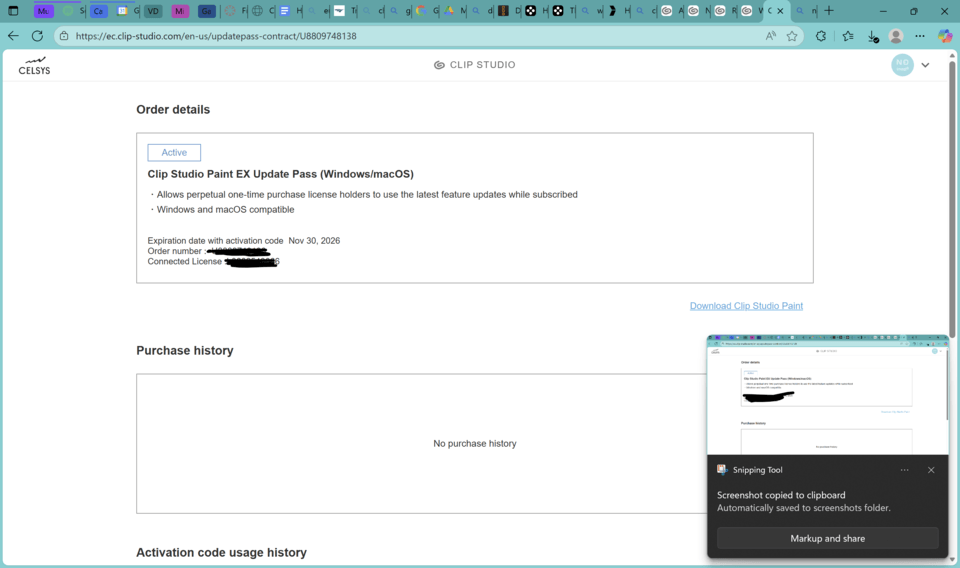
Task: Open the Download Clip Studio Paint link
Action: [746, 306]
